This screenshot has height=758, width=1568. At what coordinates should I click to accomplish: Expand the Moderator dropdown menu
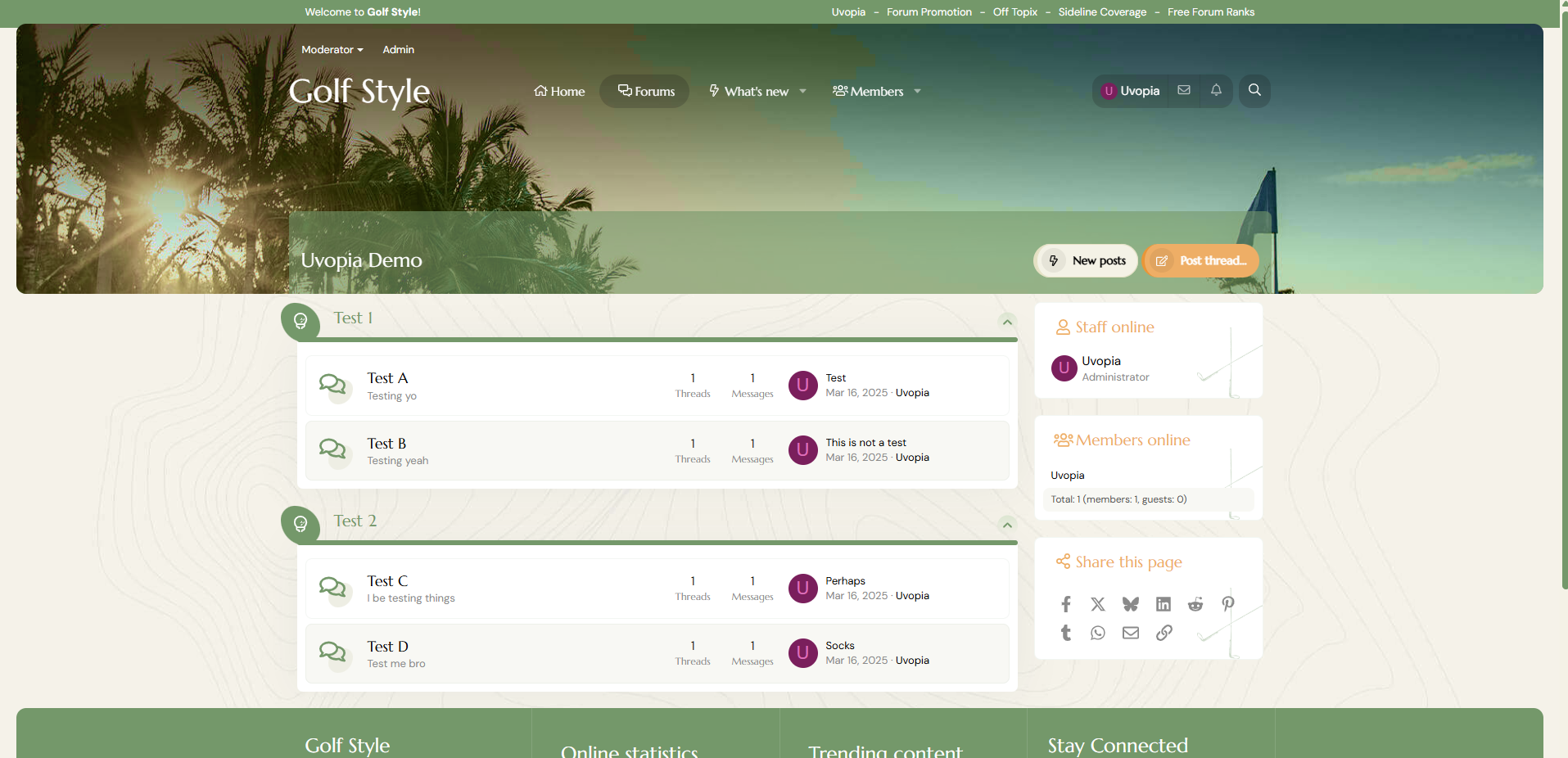click(332, 50)
